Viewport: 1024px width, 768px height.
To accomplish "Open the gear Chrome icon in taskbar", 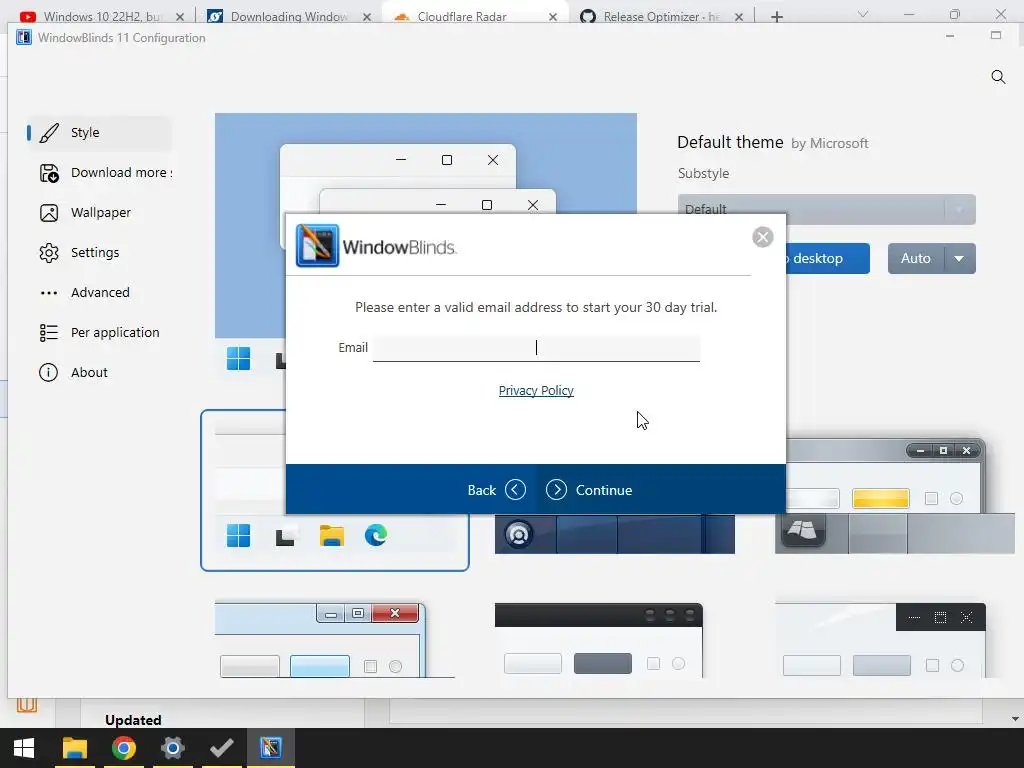I will tap(172, 748).
